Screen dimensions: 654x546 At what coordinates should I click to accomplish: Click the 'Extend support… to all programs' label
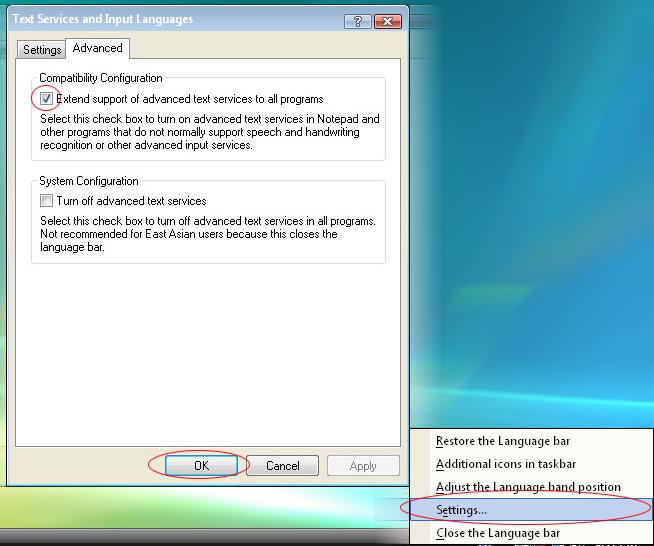[190, 99]
